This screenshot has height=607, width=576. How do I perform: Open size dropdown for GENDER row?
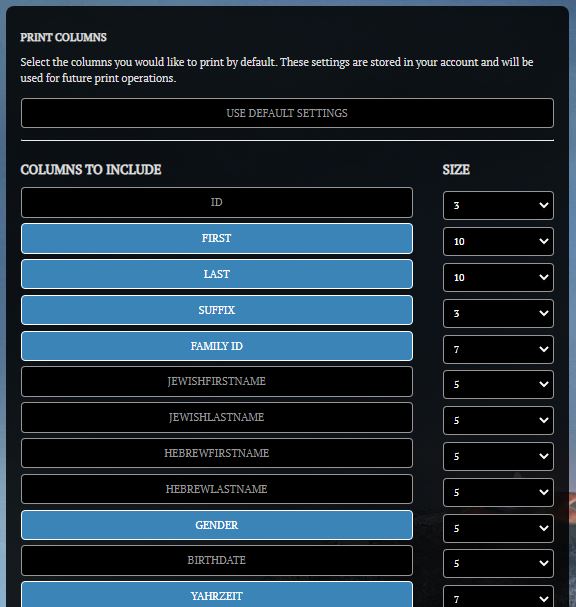click(x=498, y=528)
